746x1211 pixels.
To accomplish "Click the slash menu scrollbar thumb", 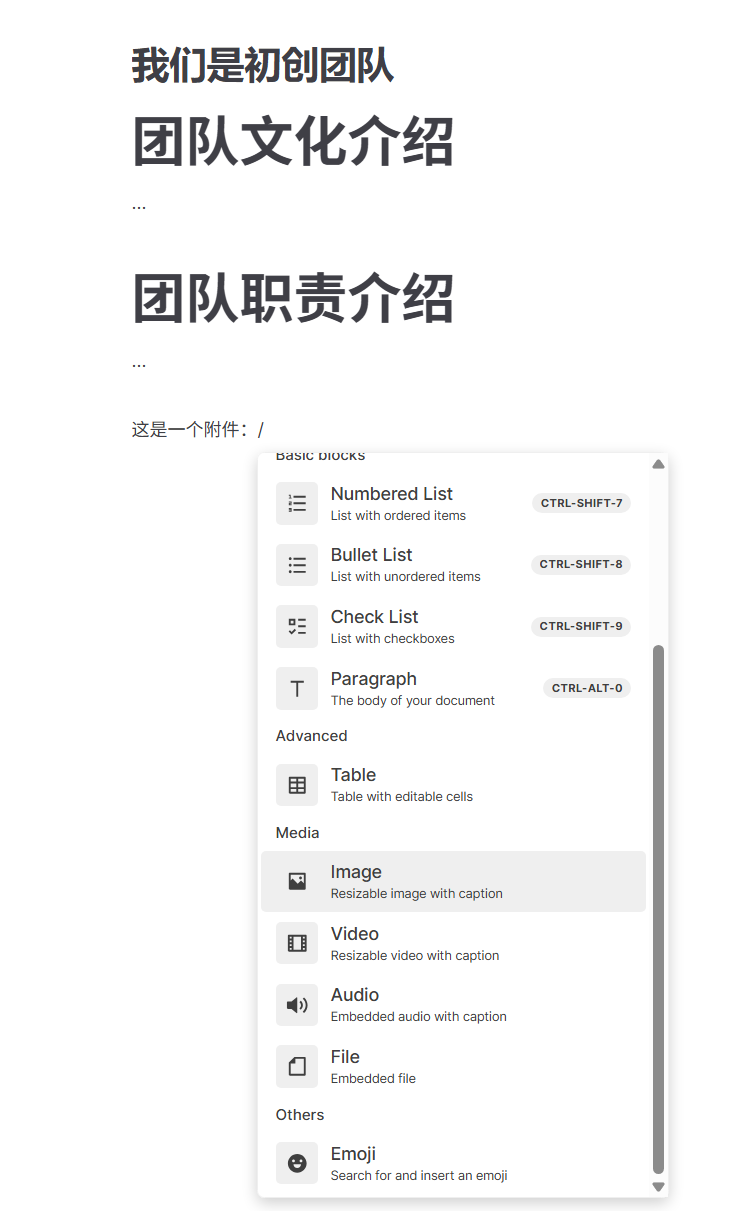I will pyautogui.click(x=658, y=909).
